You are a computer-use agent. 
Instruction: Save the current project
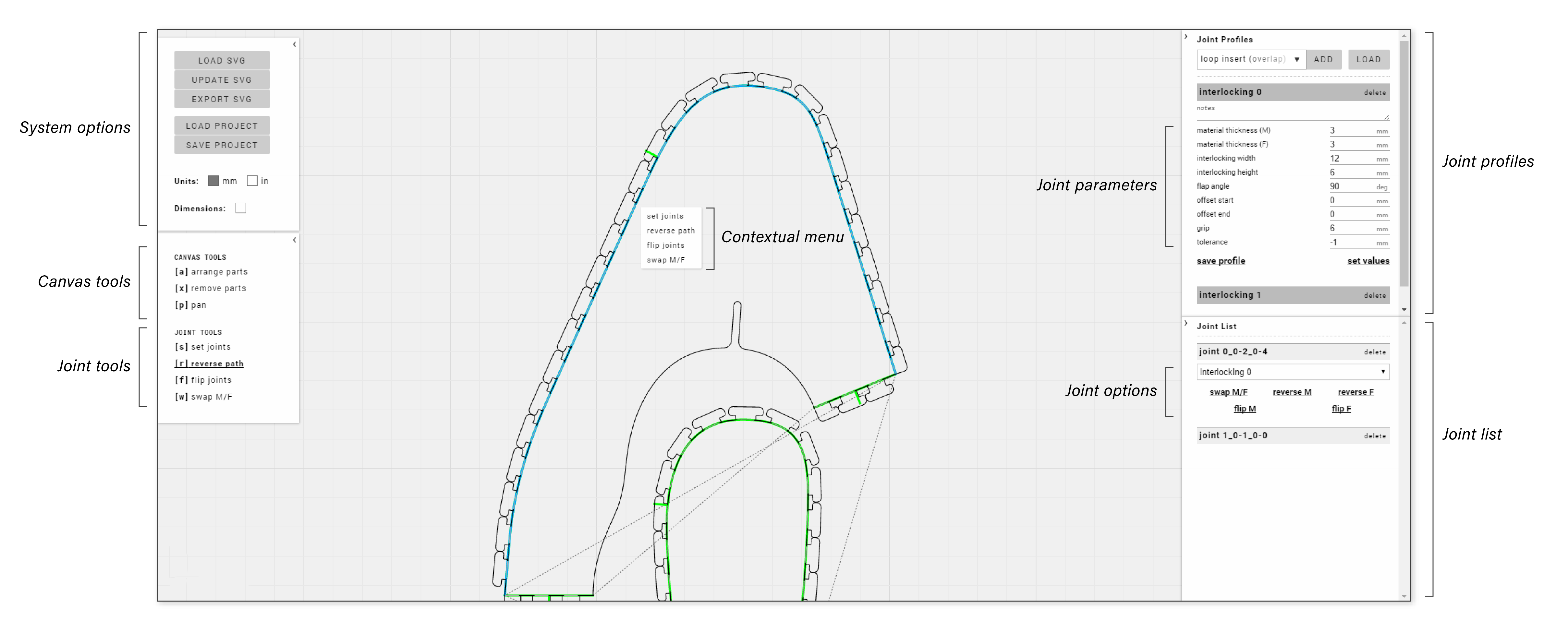[222, 145]
